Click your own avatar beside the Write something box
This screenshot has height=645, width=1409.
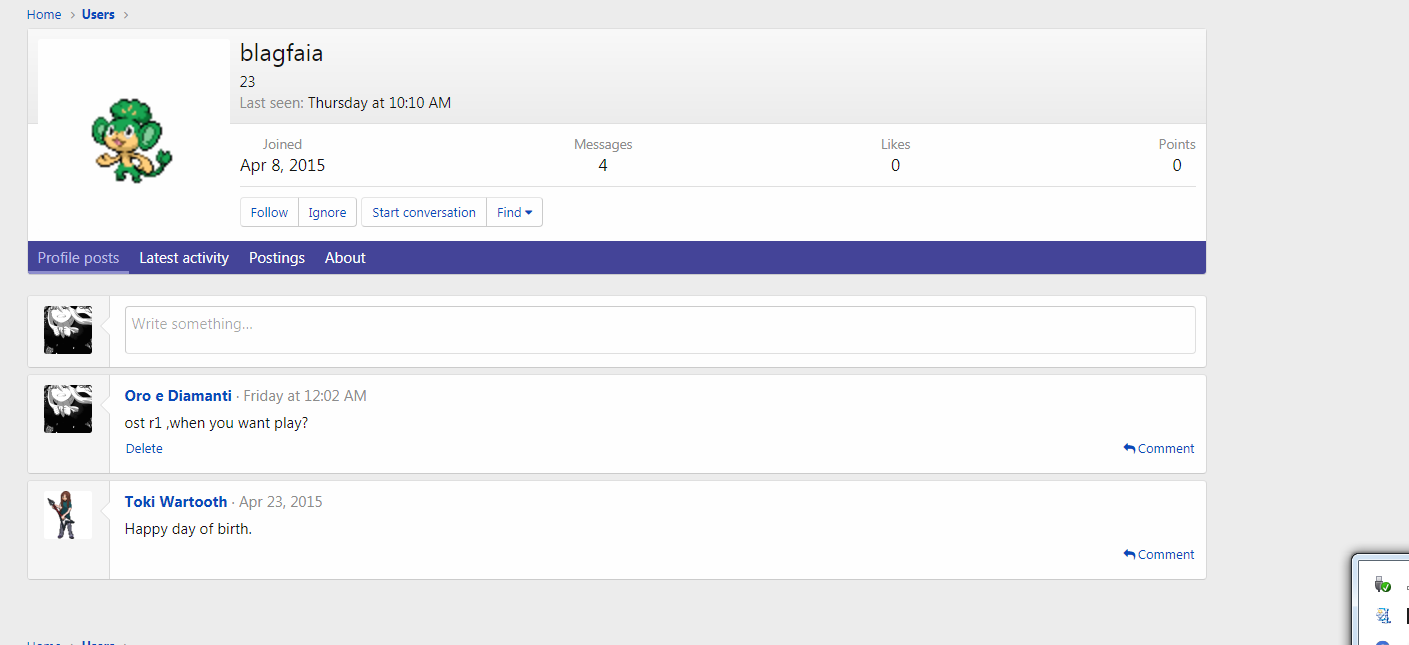pyautogui.click(x=68, y=330)
